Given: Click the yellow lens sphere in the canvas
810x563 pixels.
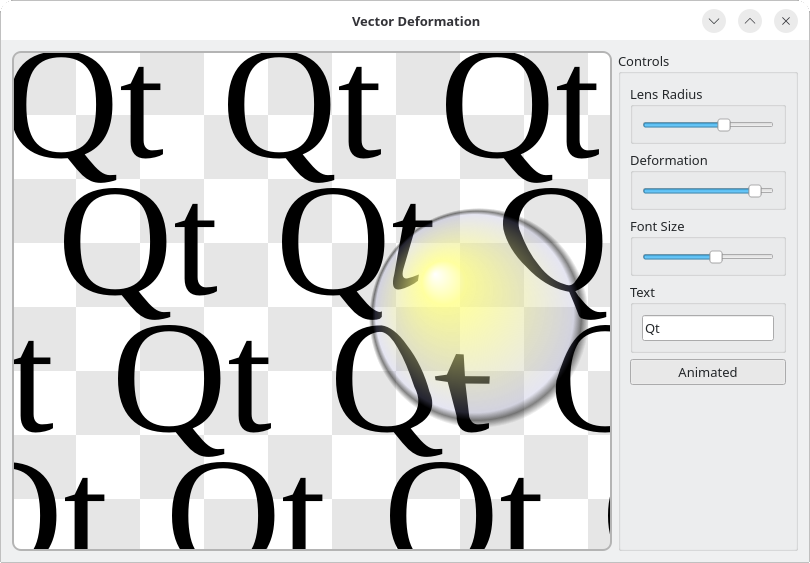Looking at the screenshot, I should (477, 316).
